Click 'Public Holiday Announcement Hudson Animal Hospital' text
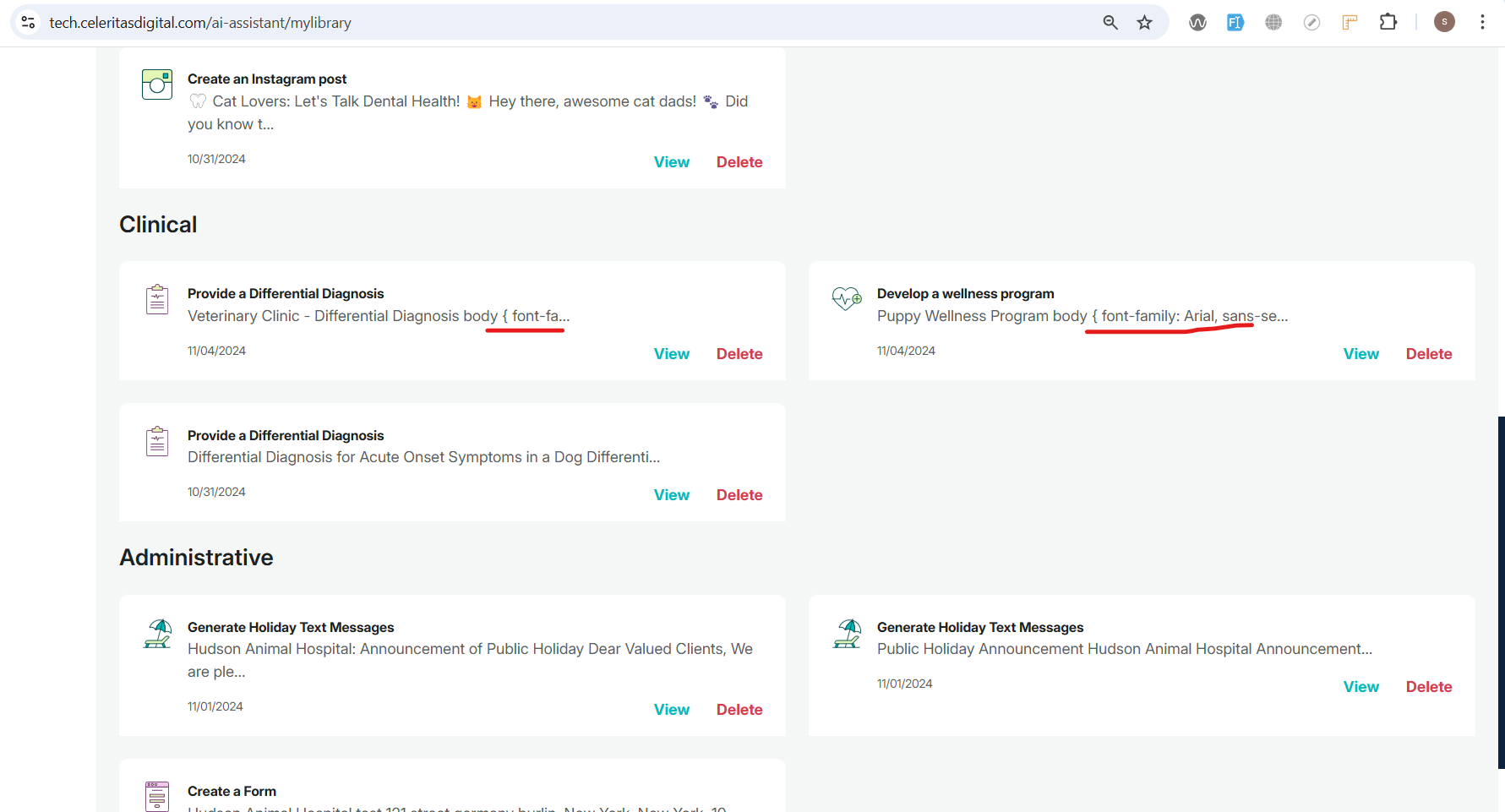 pyautogui.click(x=1065, y=649)
